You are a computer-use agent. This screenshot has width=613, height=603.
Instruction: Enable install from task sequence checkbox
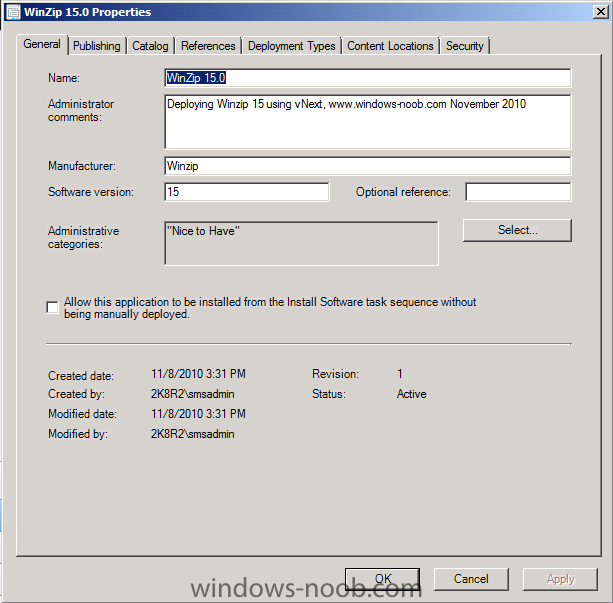coord(52,307)
